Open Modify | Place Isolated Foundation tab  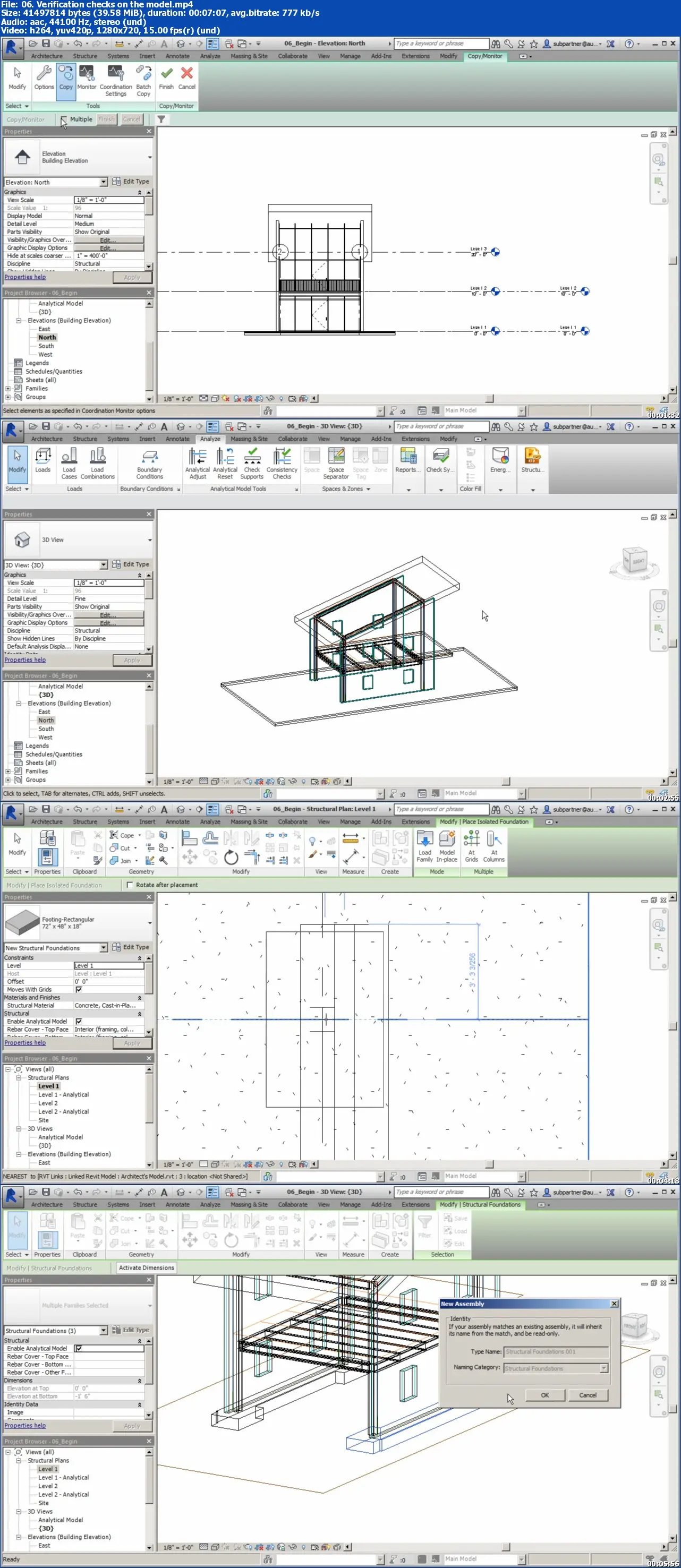tap(484, 822)
